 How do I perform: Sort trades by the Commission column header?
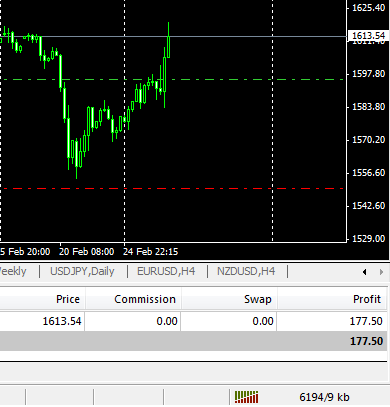click(x=145, y=299)
